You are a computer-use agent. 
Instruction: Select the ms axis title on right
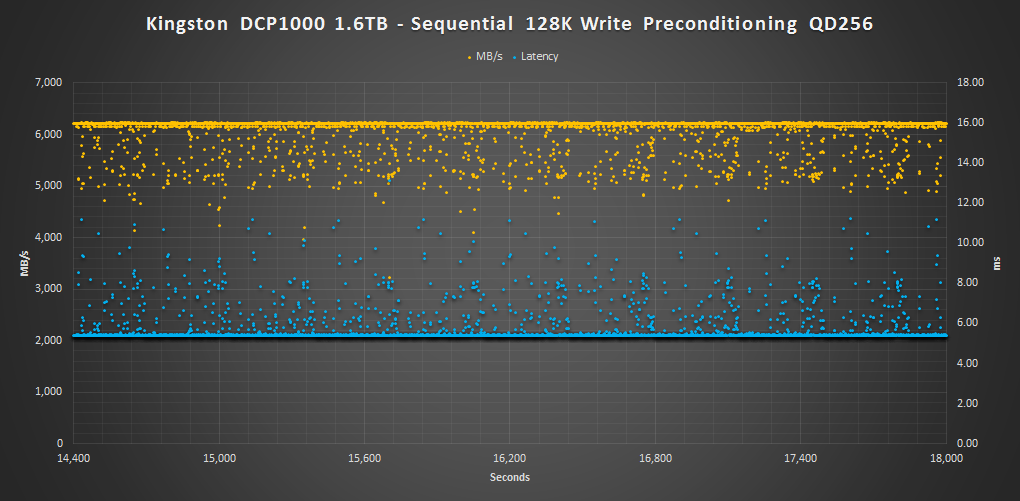(x=997, y=263)
